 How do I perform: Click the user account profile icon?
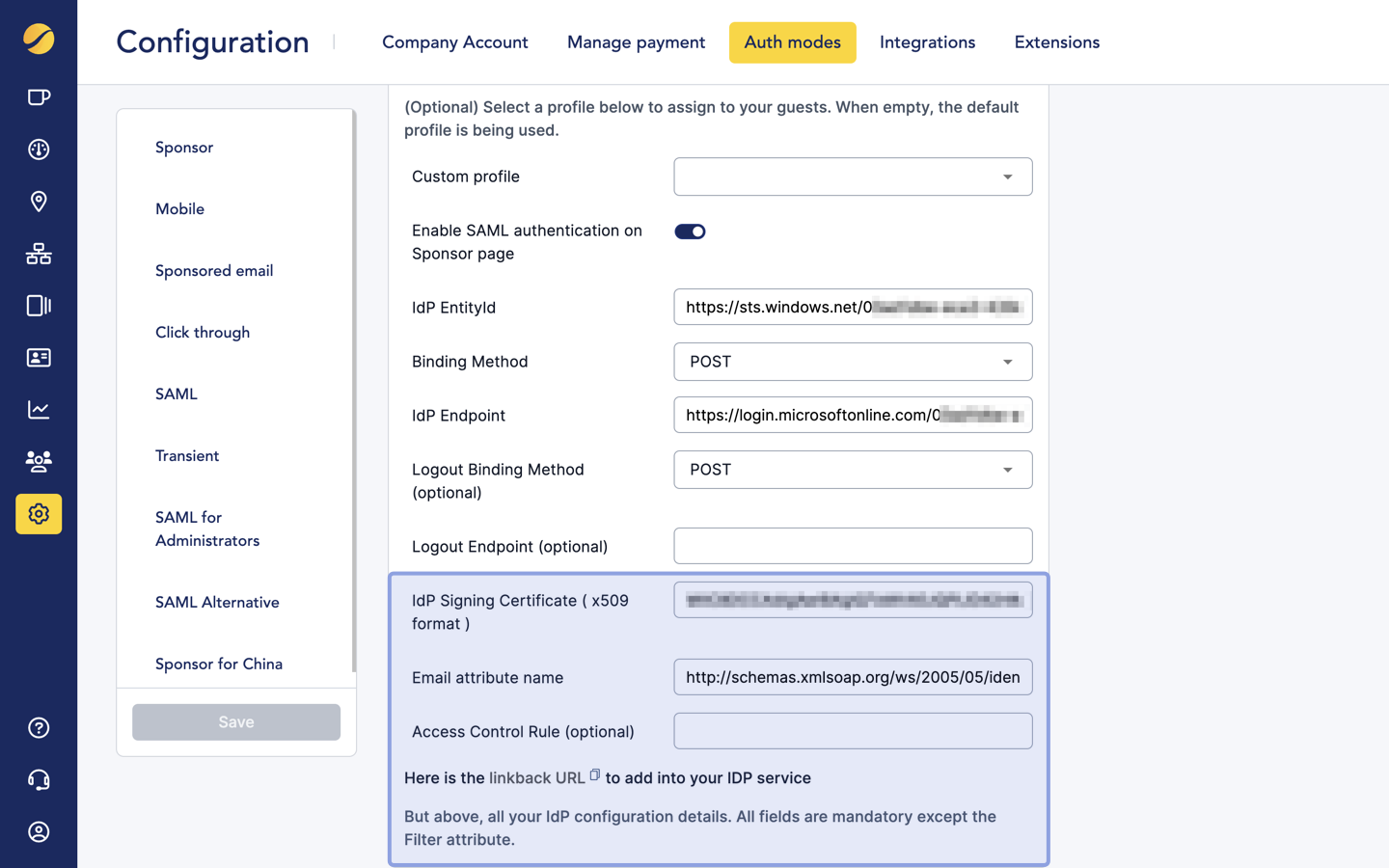pyautogui.click(x=39, y=832)
